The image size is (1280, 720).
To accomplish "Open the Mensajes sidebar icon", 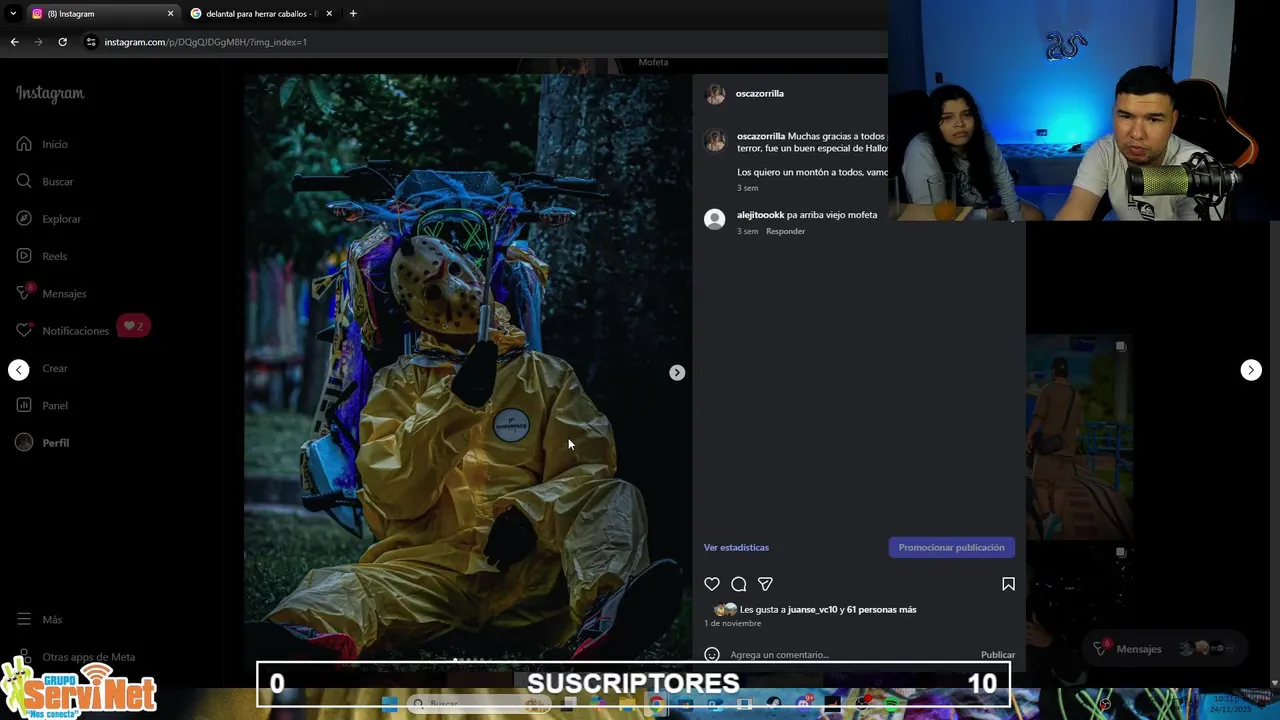I will 24,293.
